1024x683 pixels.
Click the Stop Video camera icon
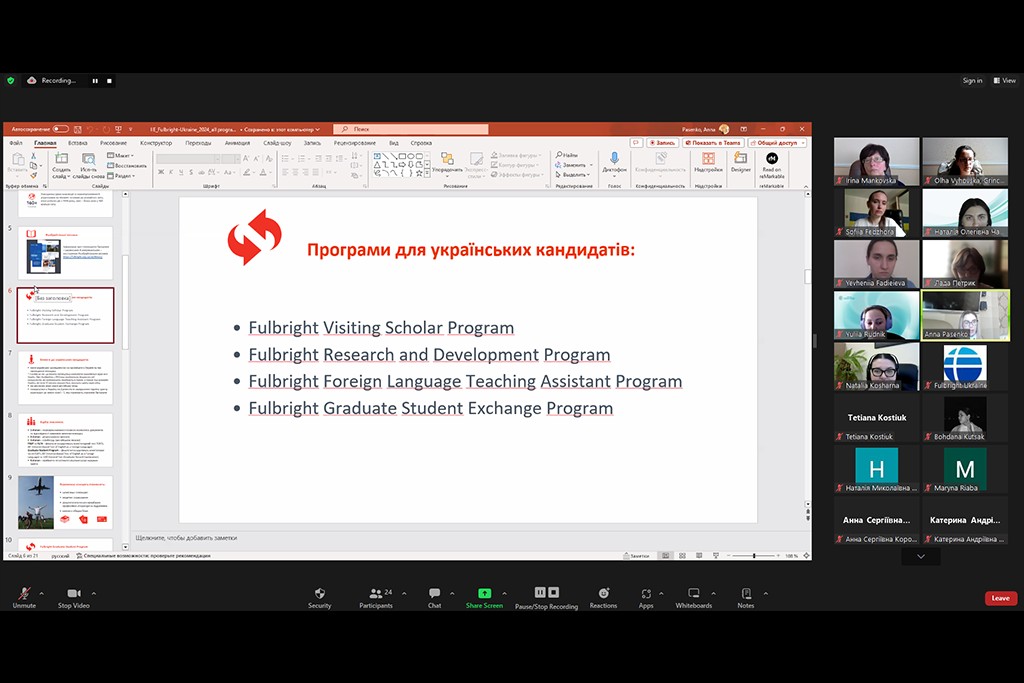coord(73,594)
